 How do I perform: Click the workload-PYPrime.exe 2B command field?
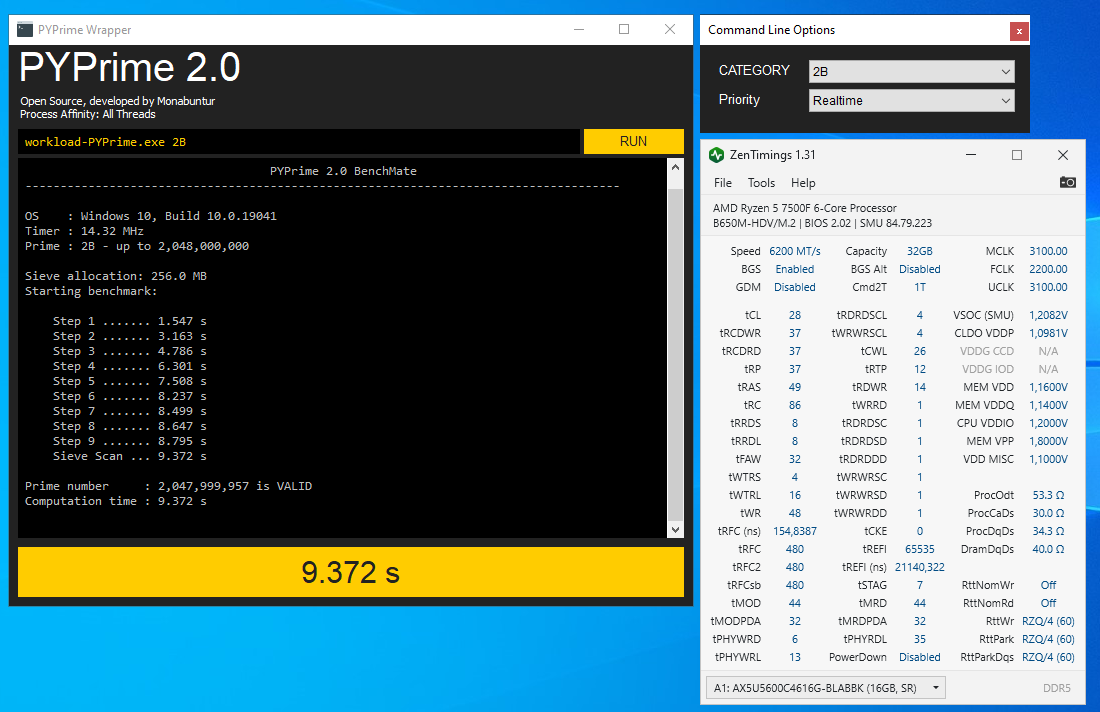[300, 142]
